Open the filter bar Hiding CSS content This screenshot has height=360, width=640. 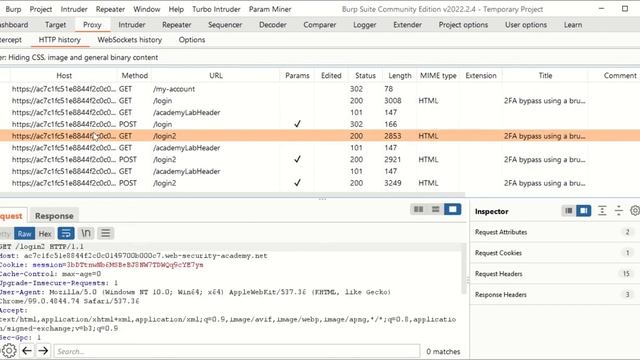[x=320, y=58]
